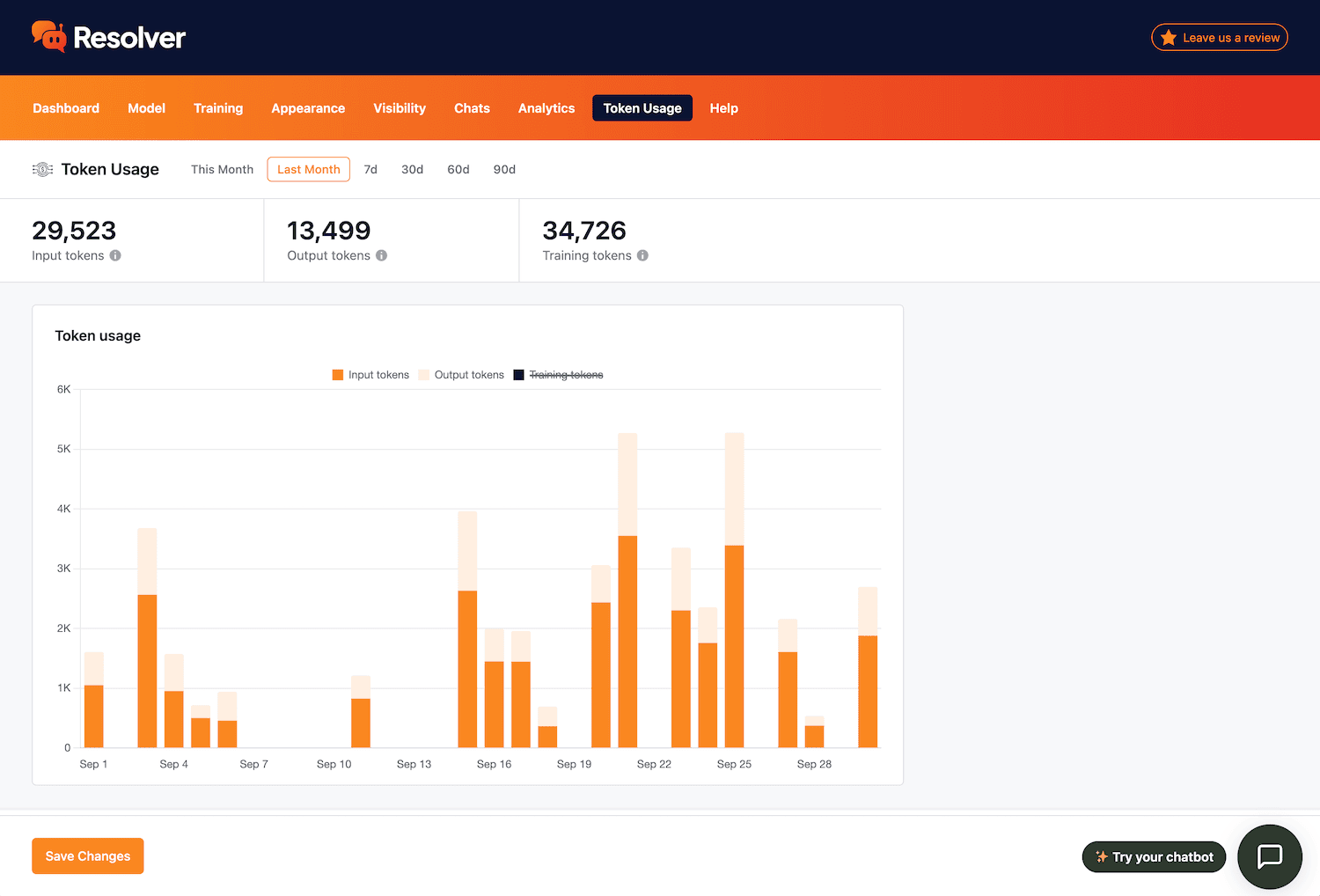Click the 6K y-axis label
Image resolution: width=1320 pixels, height=896 pixels.
(x=63, y=389)
